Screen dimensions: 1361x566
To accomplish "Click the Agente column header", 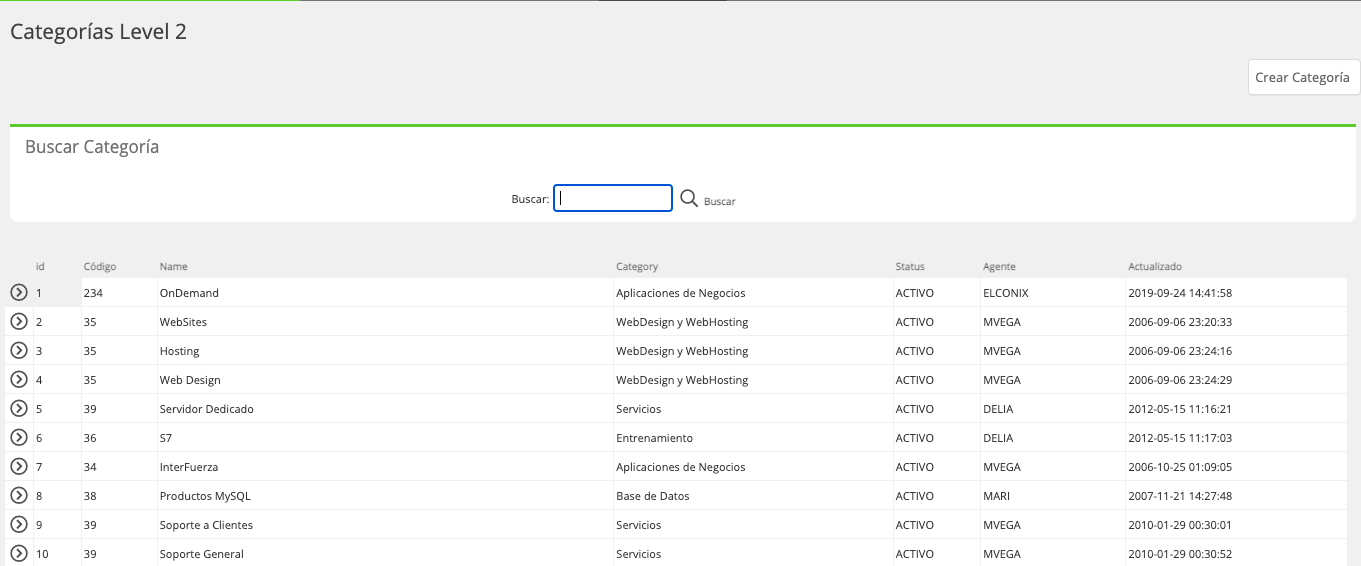I will (999, 266).
